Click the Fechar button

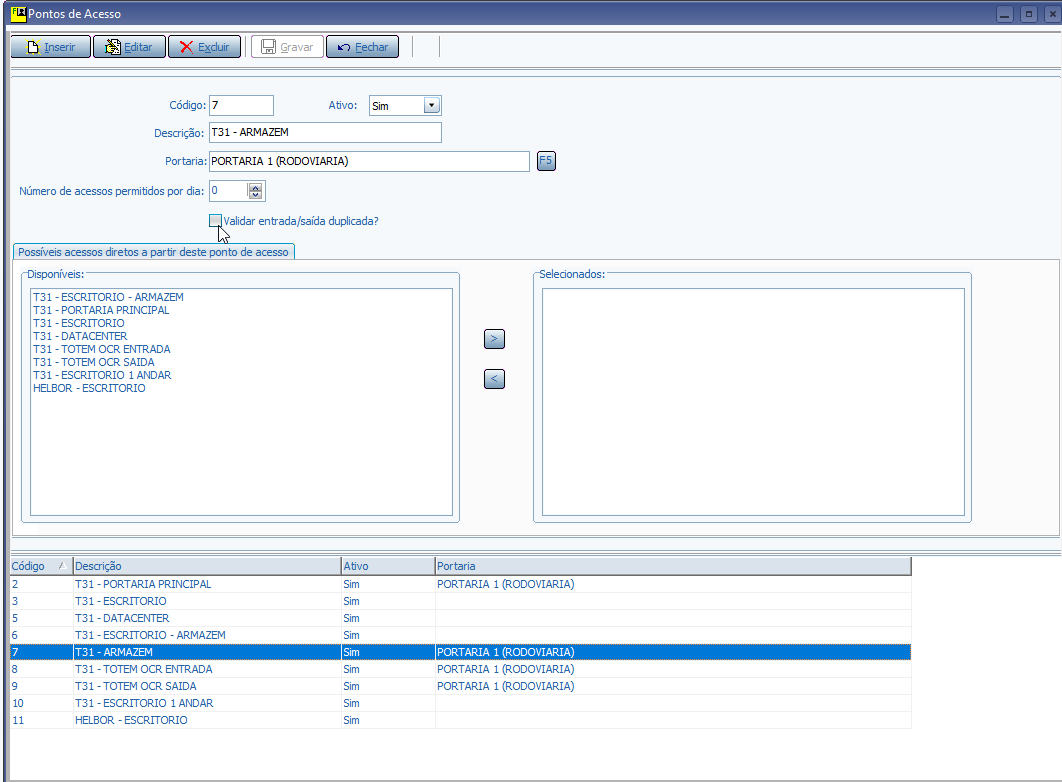362,47
